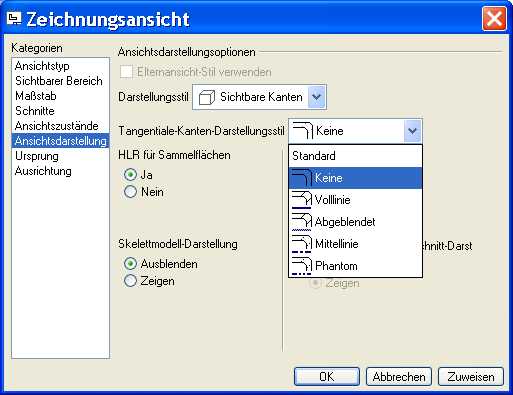Click the Mittellinie line style icon
The width and height of the screenshot is (513, 395).
click(x=302, y=244)
